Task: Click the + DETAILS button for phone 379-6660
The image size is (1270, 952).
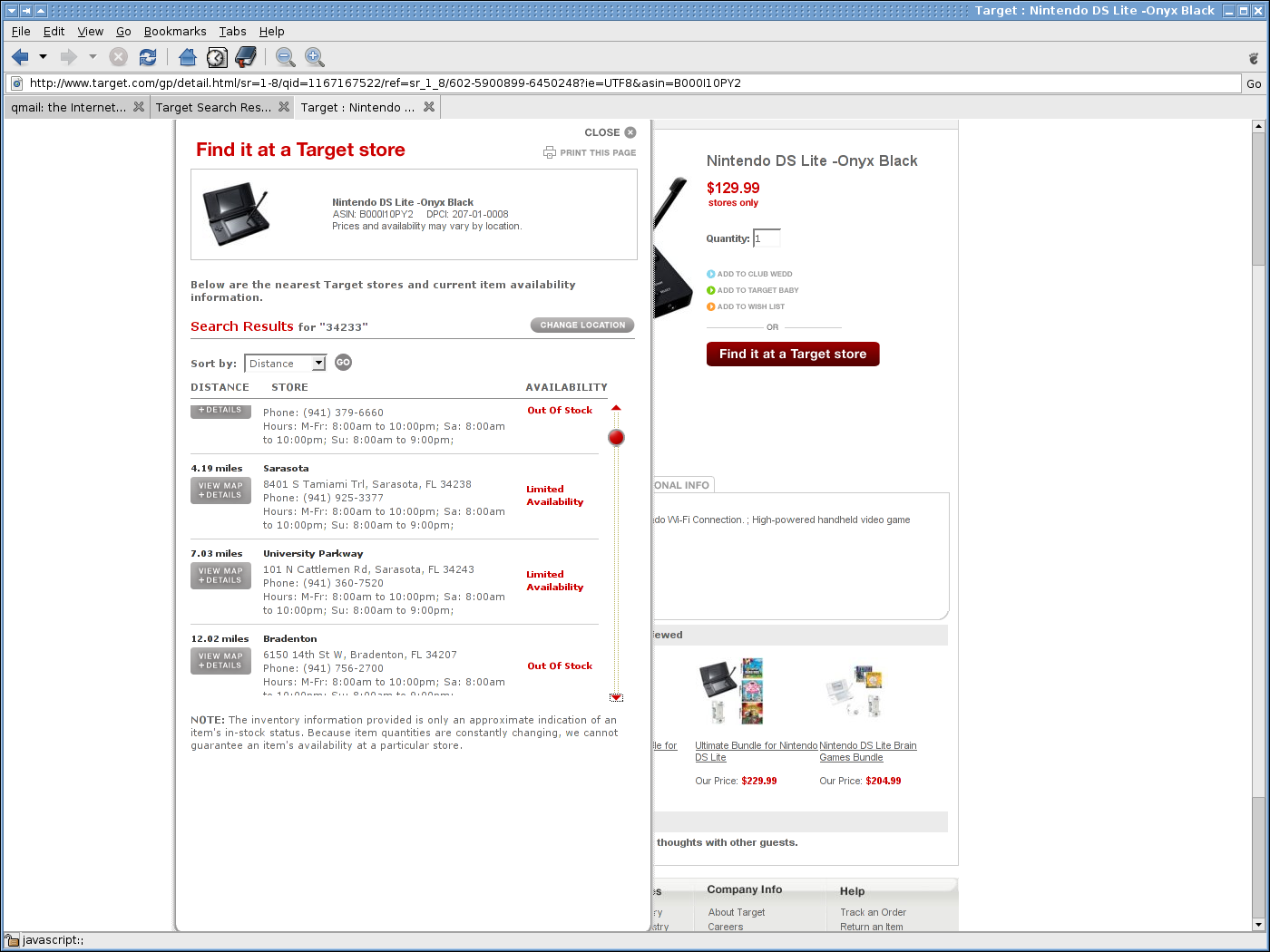Action: pyautogui.click(x=220, y=411)
